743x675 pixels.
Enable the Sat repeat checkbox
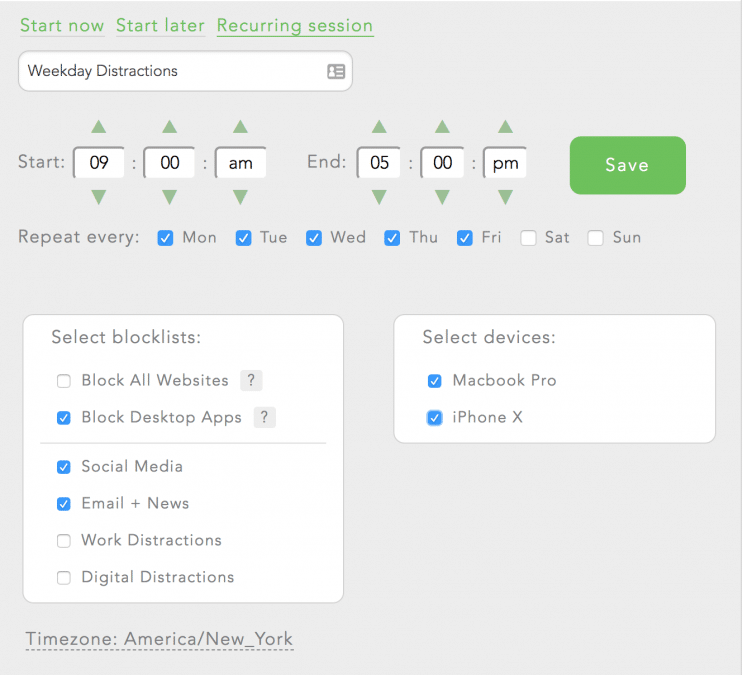(528, 238)
